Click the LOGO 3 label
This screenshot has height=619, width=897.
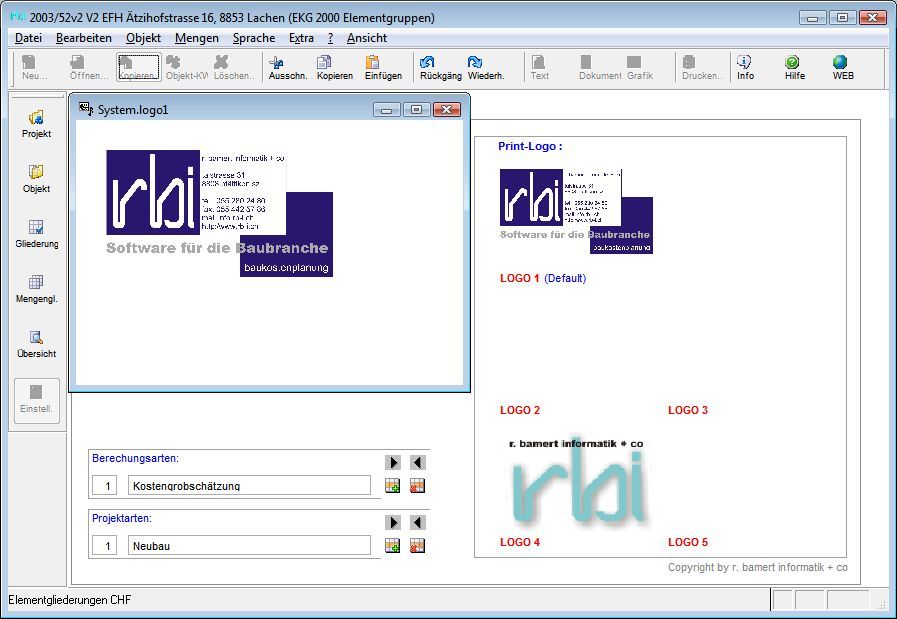pyautogui.click(x=688, y=410)
